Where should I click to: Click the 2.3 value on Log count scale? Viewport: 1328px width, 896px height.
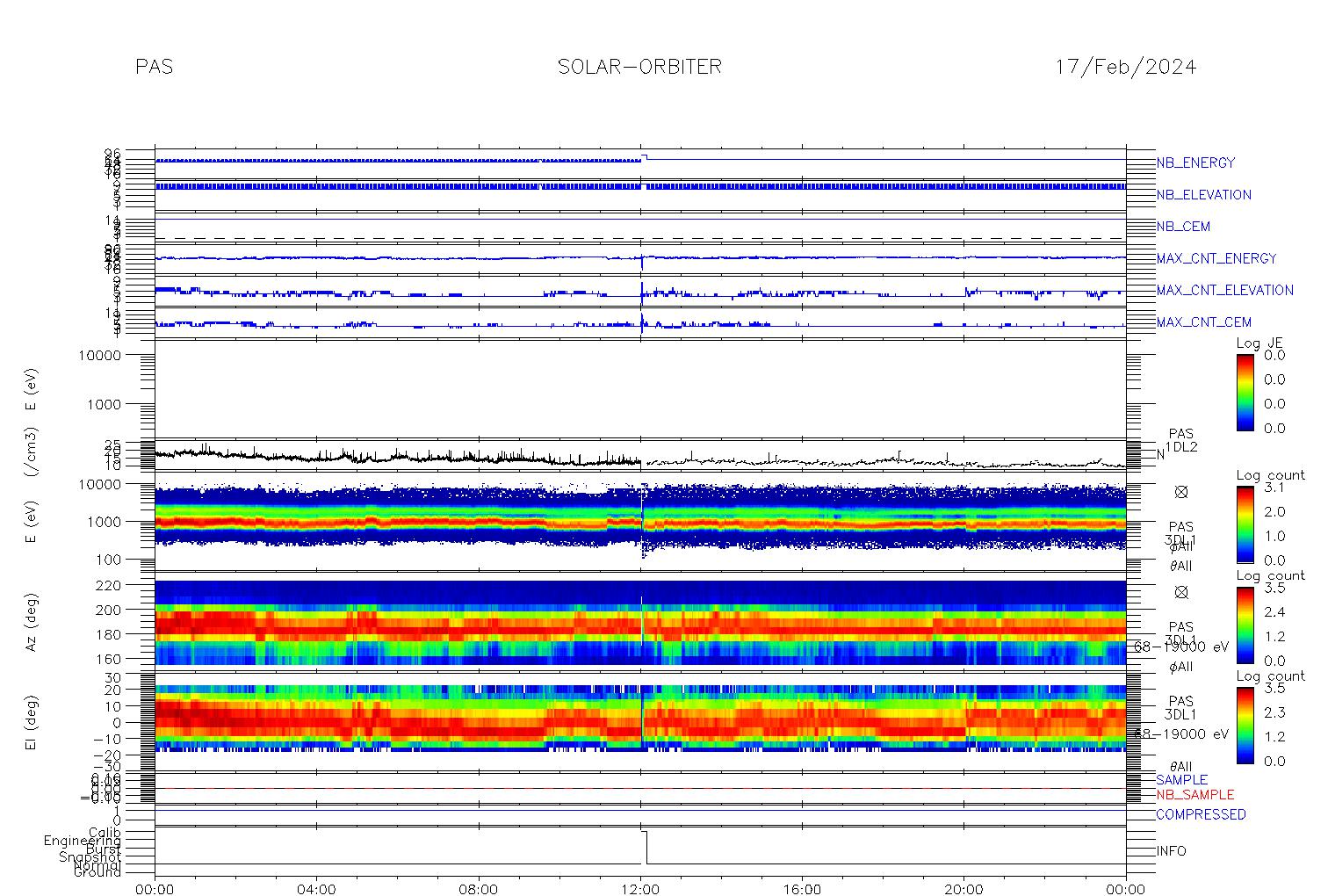tap(1274, 712)
